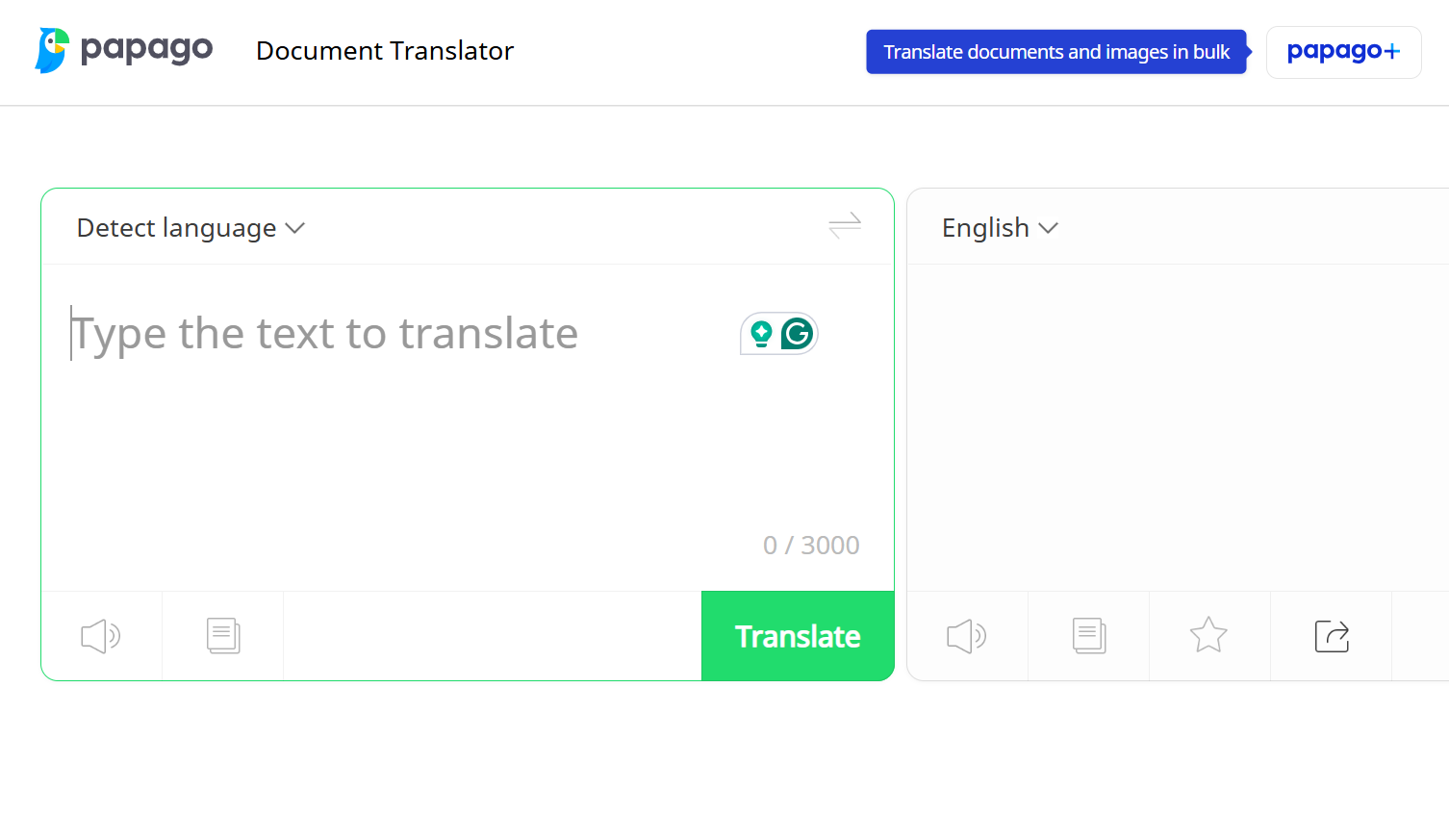
Task: Click the 0 / 3000 character counter
Action: pos(811,546)
